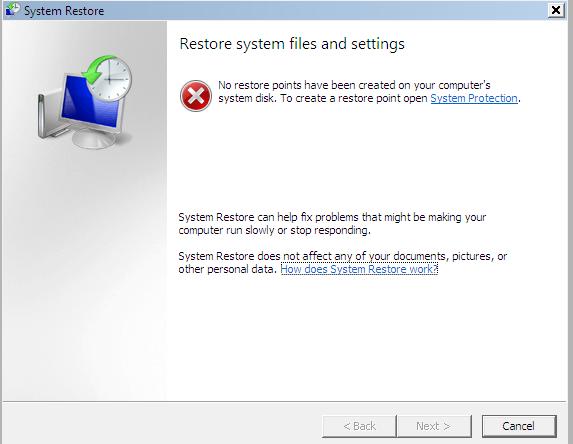Click the disabled Back button
This screenshot has height=444, width=573.
(359, 426)
